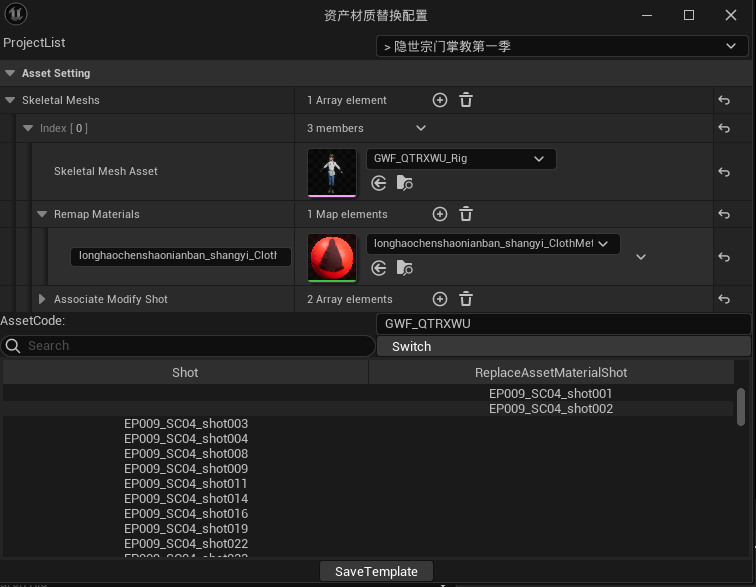The width and height of the screenshot is (756, 587).
Task: Add element to Remap Materials map
Action: click(x=439, y=214)
